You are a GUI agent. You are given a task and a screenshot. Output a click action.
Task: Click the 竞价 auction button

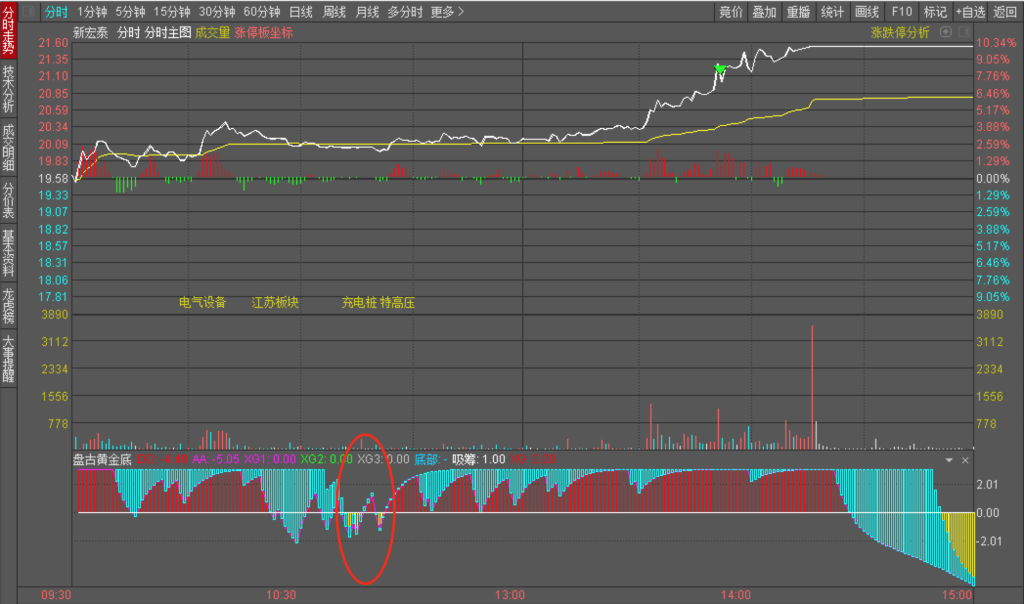coord(731,12)
